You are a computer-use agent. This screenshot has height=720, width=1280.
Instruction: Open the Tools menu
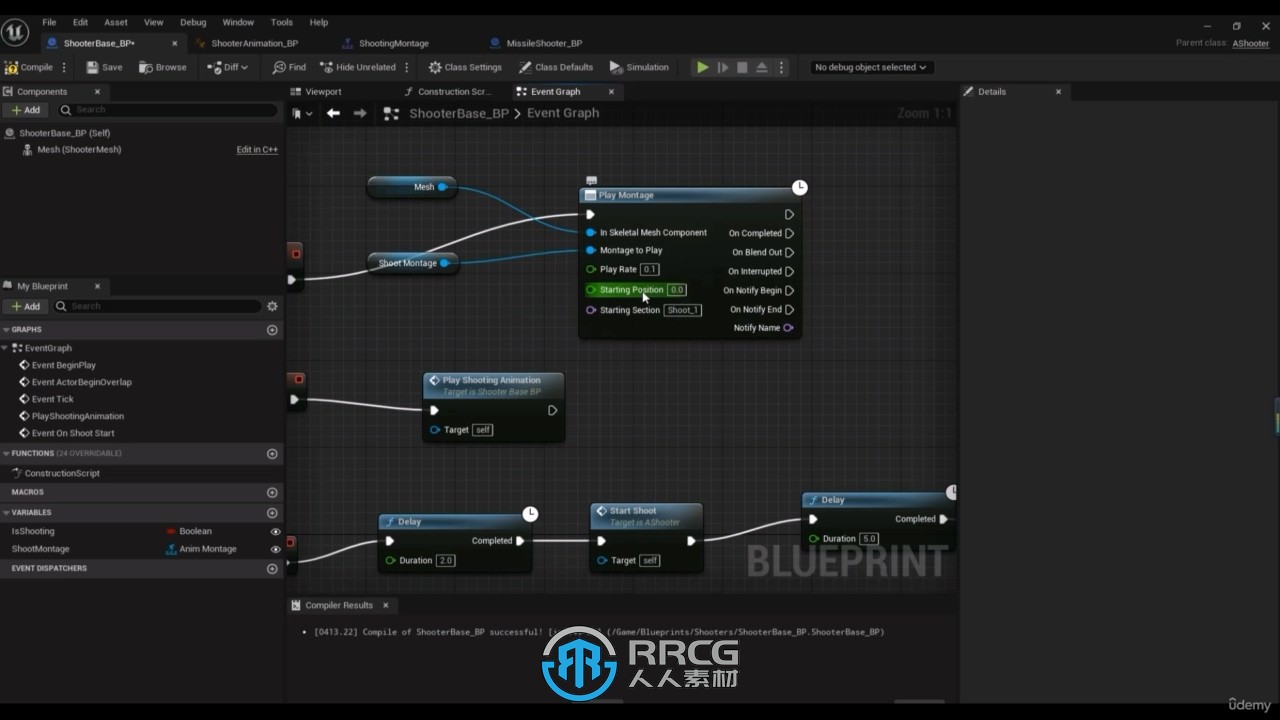click(x=282, y=22)
